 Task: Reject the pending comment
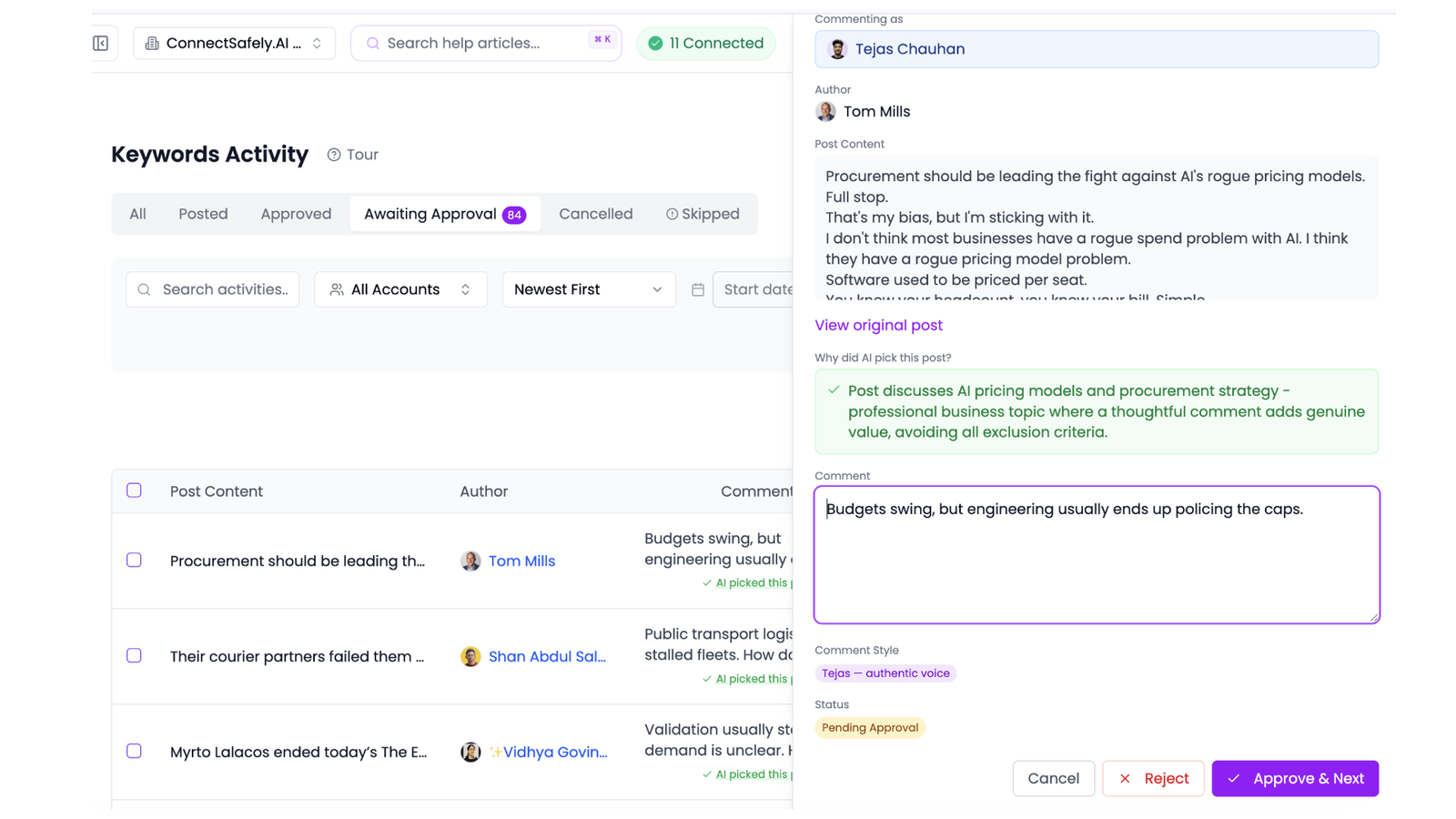point(1153,779)
